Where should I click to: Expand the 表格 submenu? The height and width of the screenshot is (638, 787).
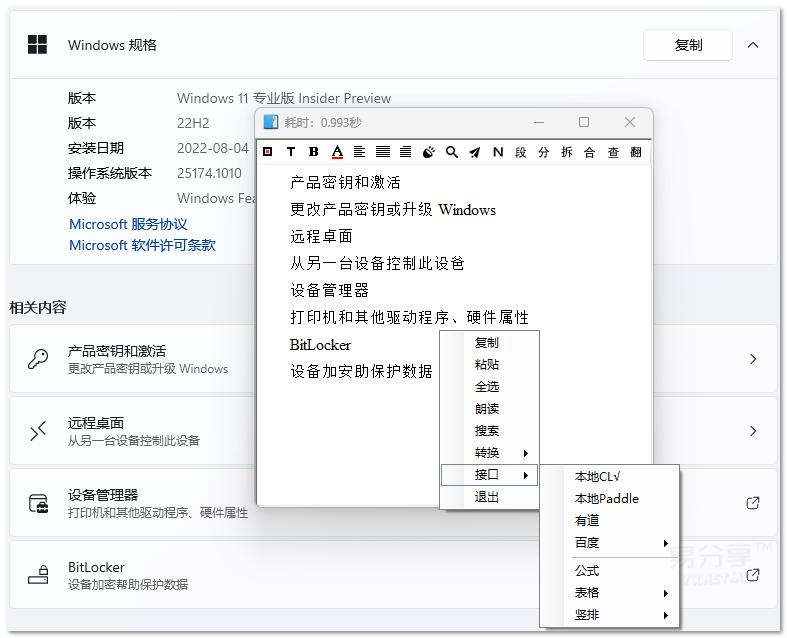tap(609, 593)
